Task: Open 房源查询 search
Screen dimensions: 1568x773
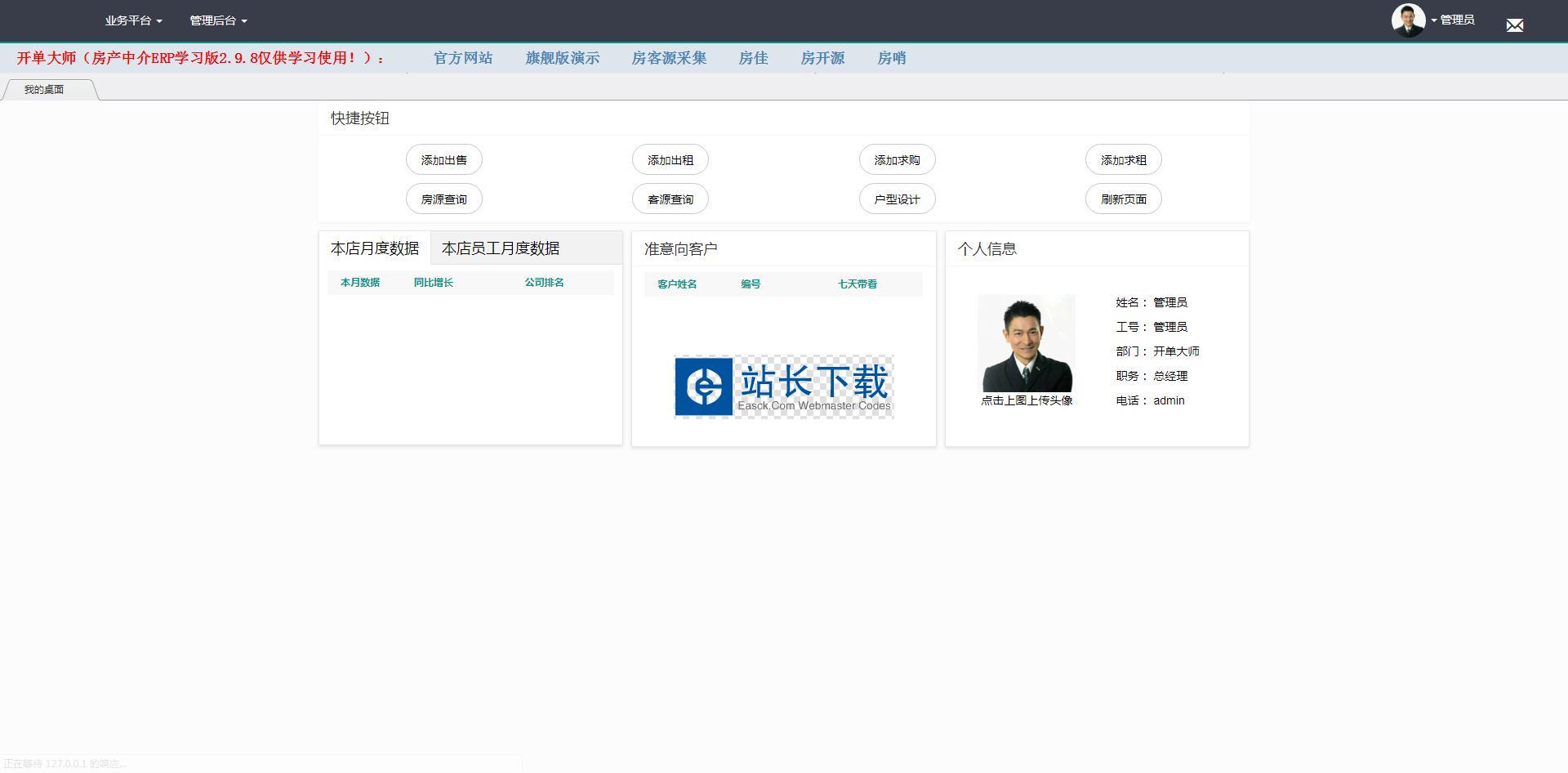Action: [444, 199]
